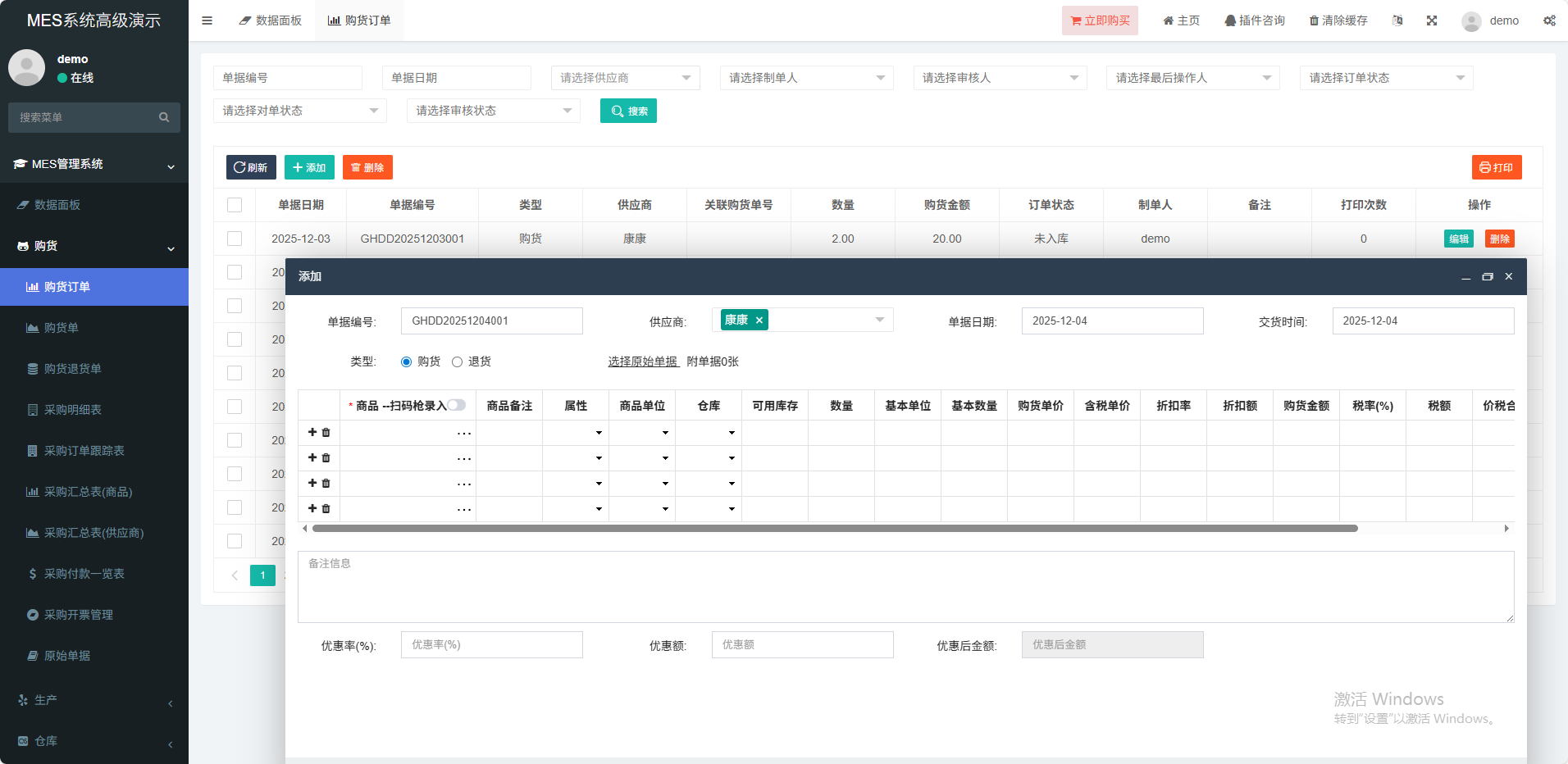The width and height of the screenshot is (1568, 764).
Task: Click the horizontal scrollbar of product table
Action: (x=835, y=529)
